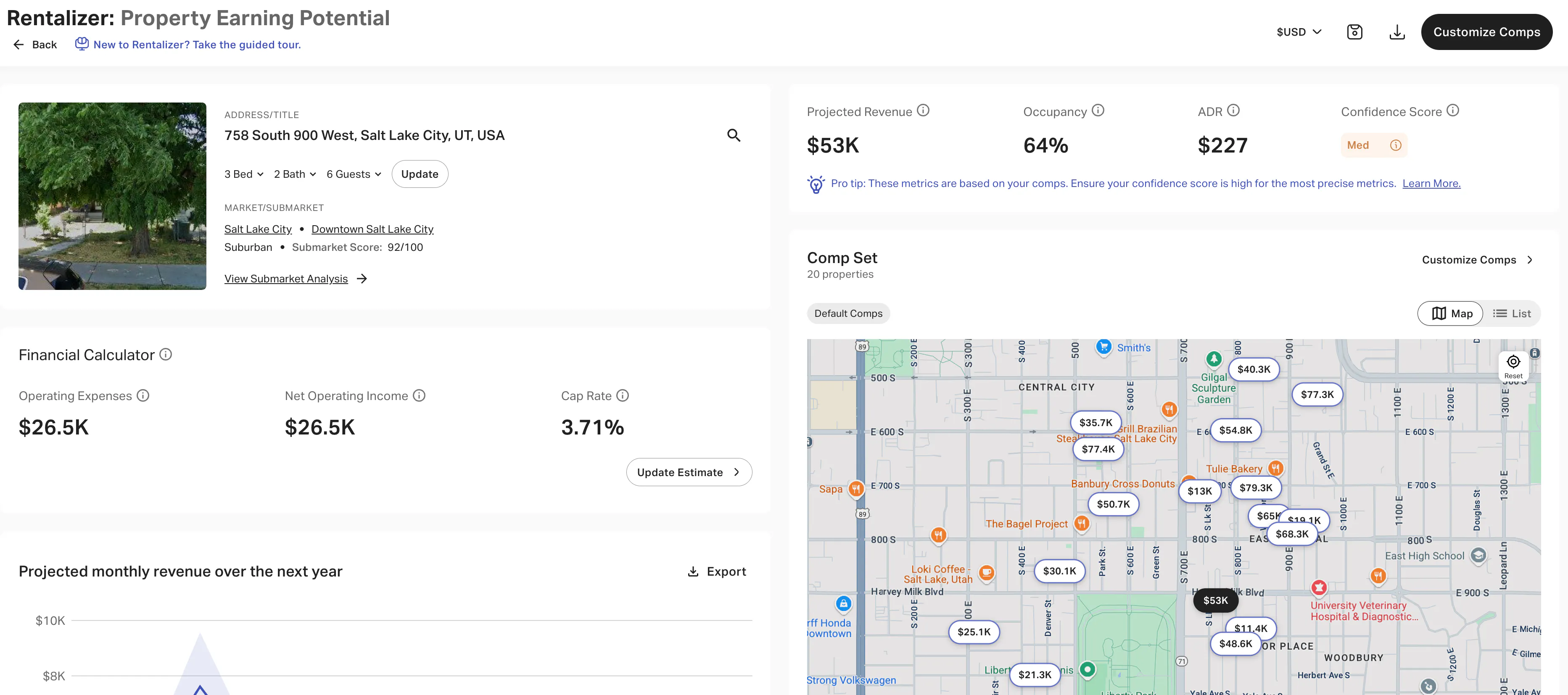
Task: Open the Financial Calculator info icon
Action: coord(166,354)
